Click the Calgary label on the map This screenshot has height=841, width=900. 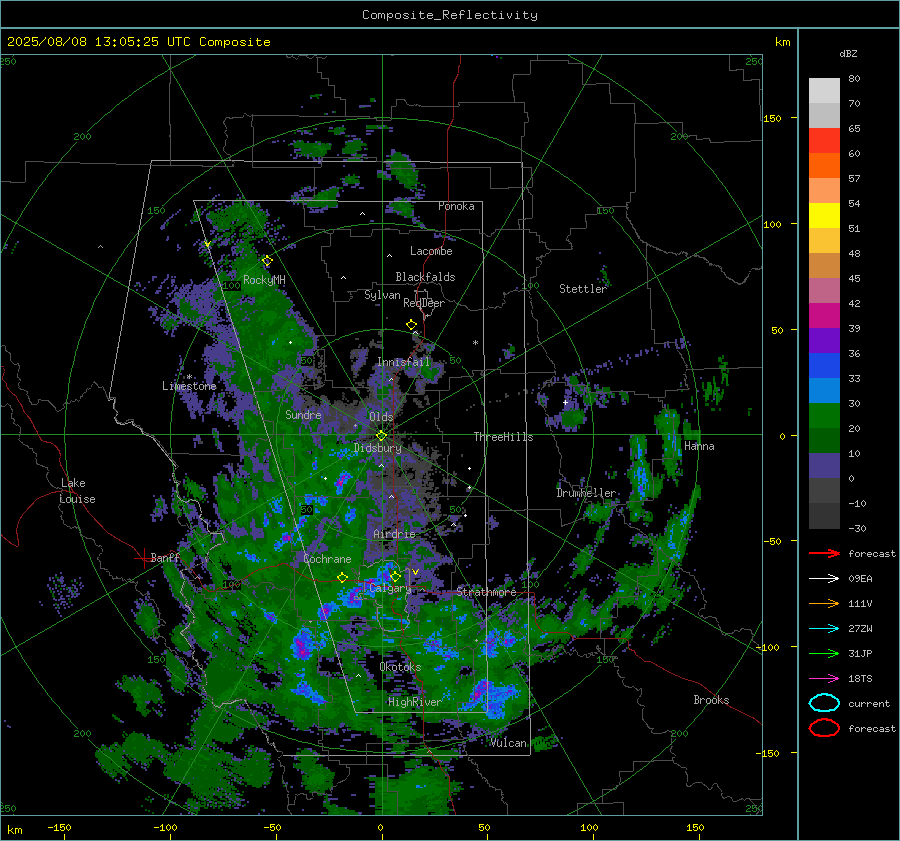tap(390, 588)
